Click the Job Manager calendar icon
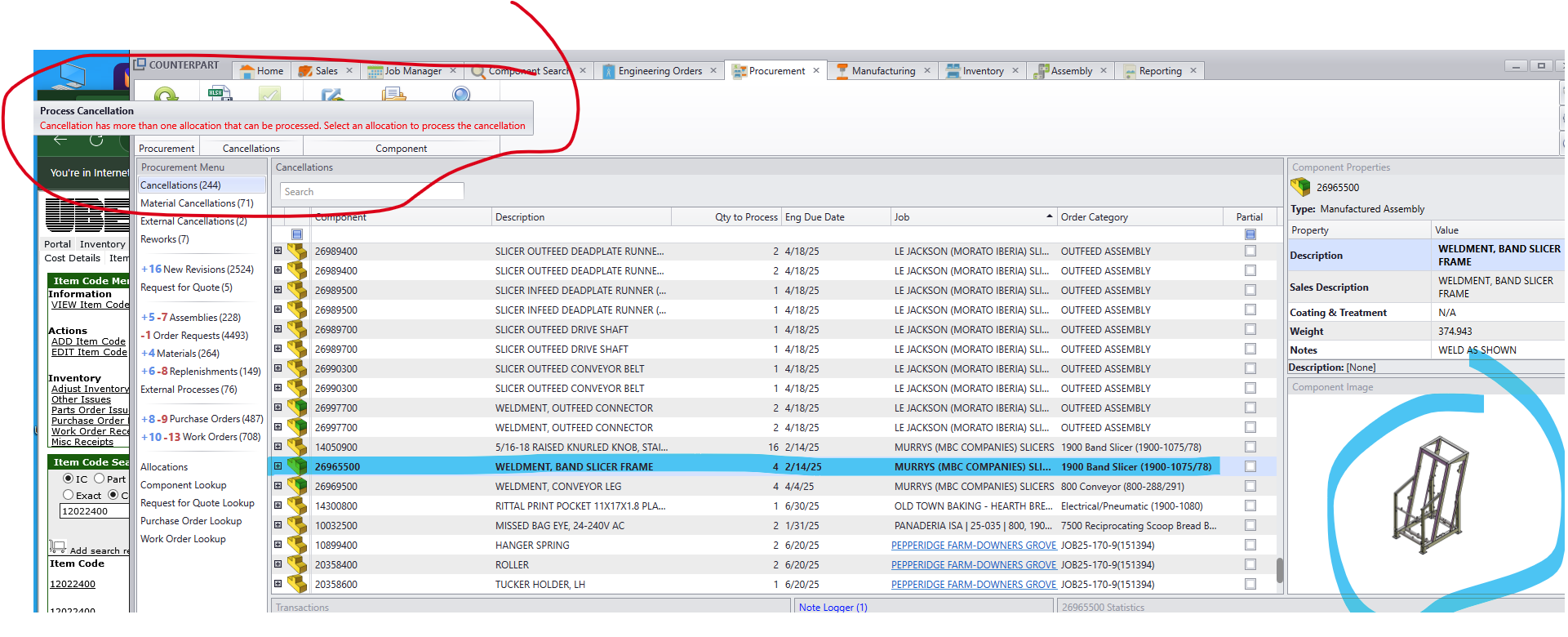The height and width of the screenshot is (637, 1568). [375, 72]
